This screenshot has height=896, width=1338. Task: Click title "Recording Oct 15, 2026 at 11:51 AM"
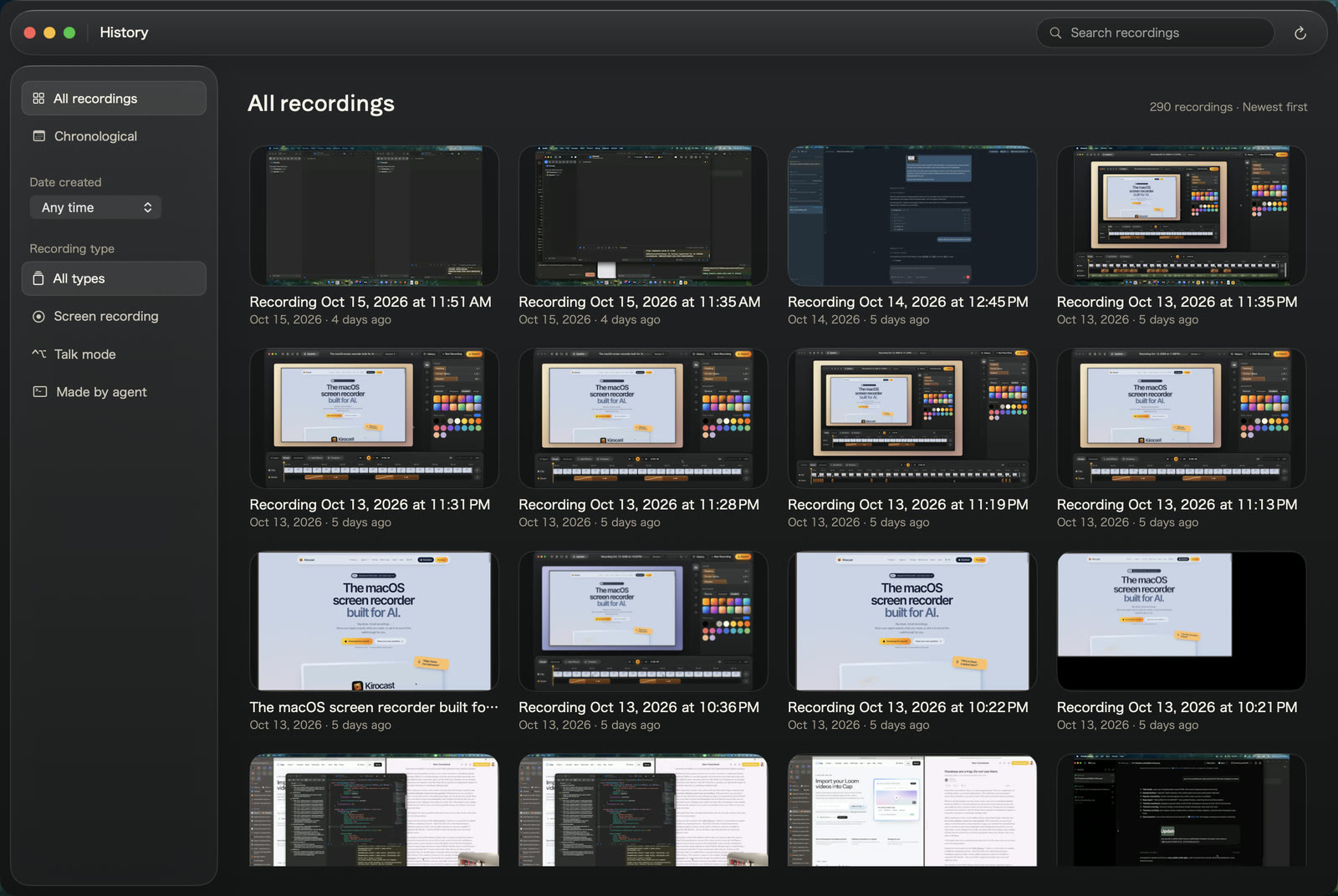pos(370,302)
